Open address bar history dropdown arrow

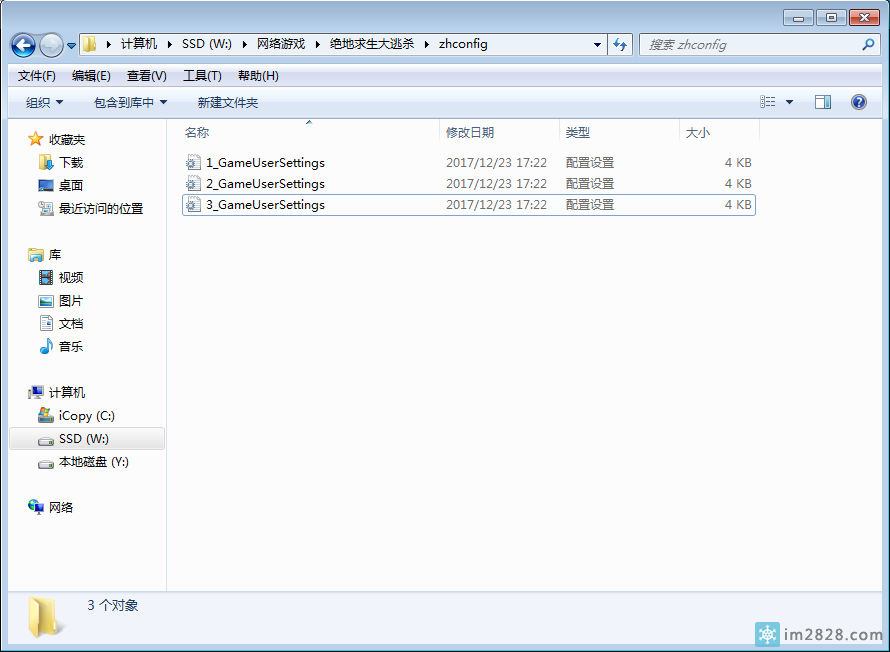[x=597, y=45]
